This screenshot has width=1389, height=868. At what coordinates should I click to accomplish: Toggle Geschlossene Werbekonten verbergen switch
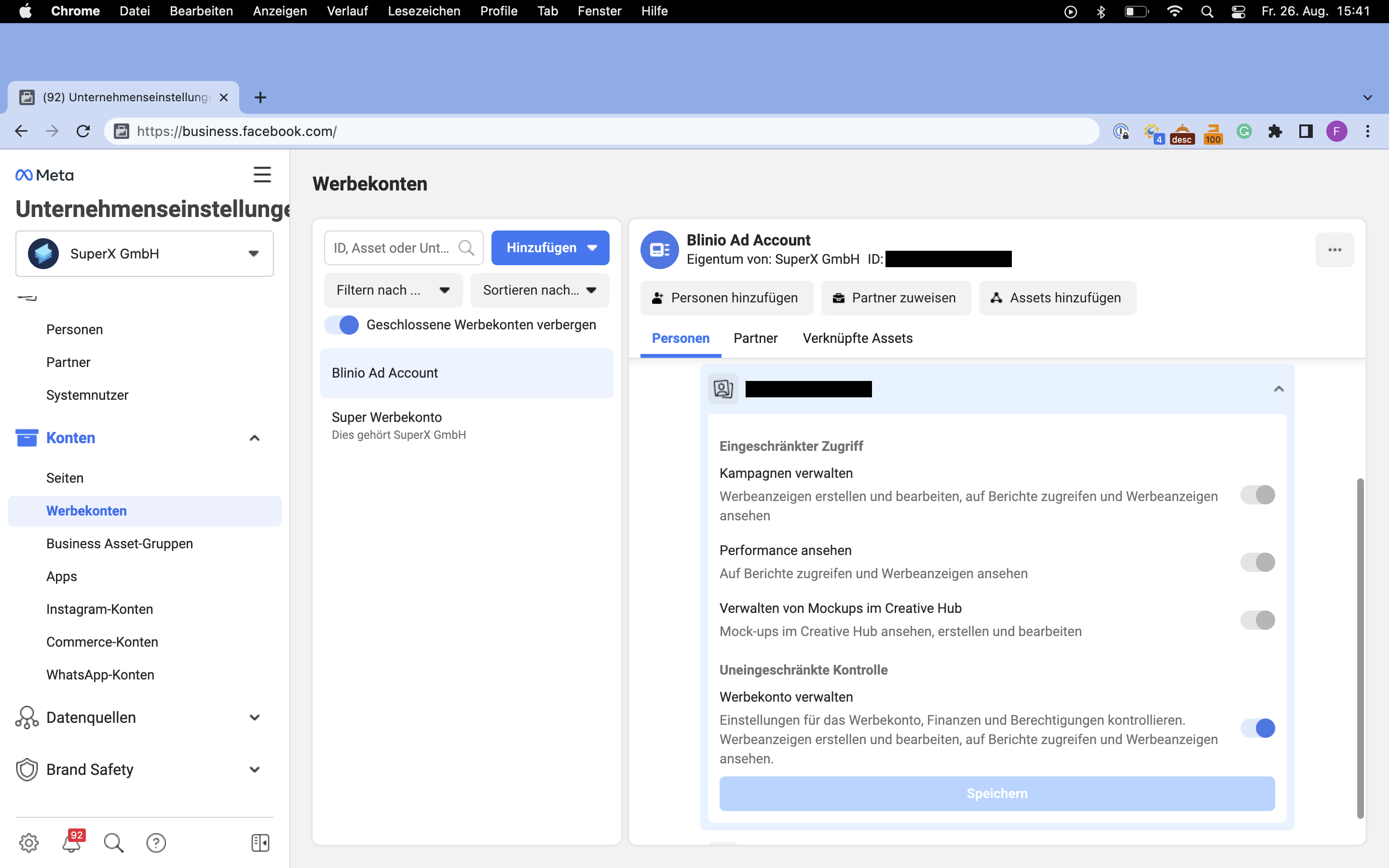point(341,325)
